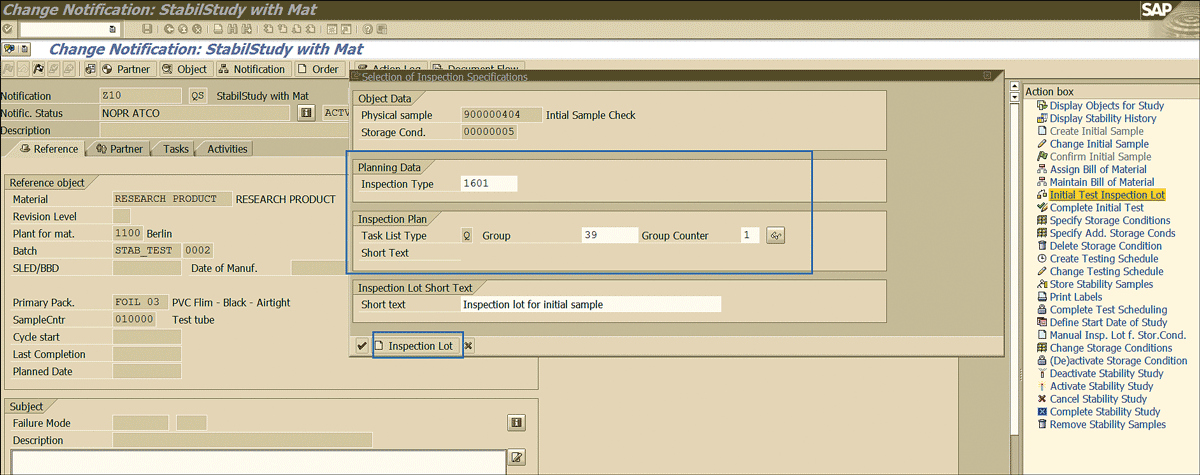
Task: Switch to the Reference tab
Action: coord(49,149)
